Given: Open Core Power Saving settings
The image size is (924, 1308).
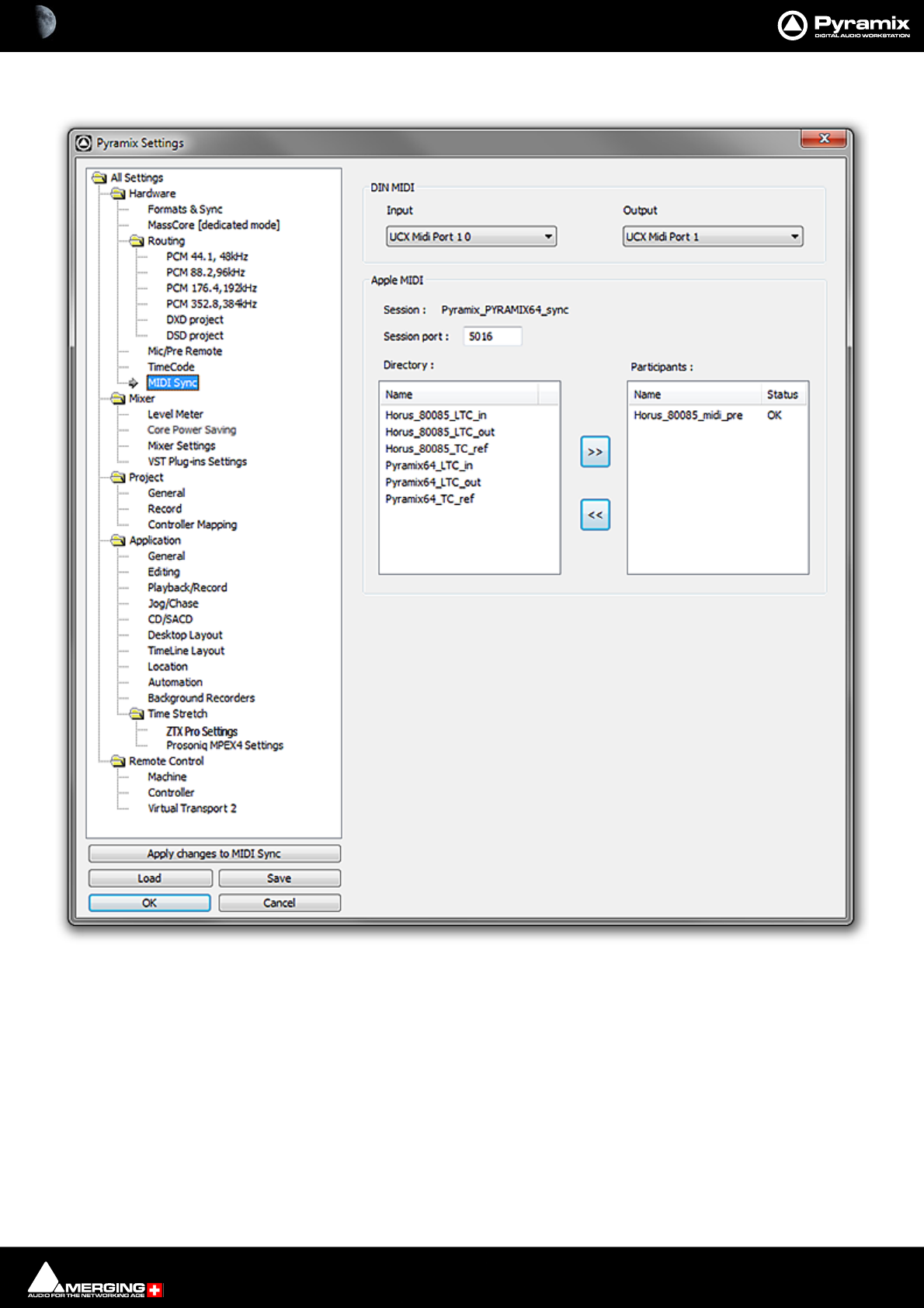Looking at the screenshot, I should [192, 430].
